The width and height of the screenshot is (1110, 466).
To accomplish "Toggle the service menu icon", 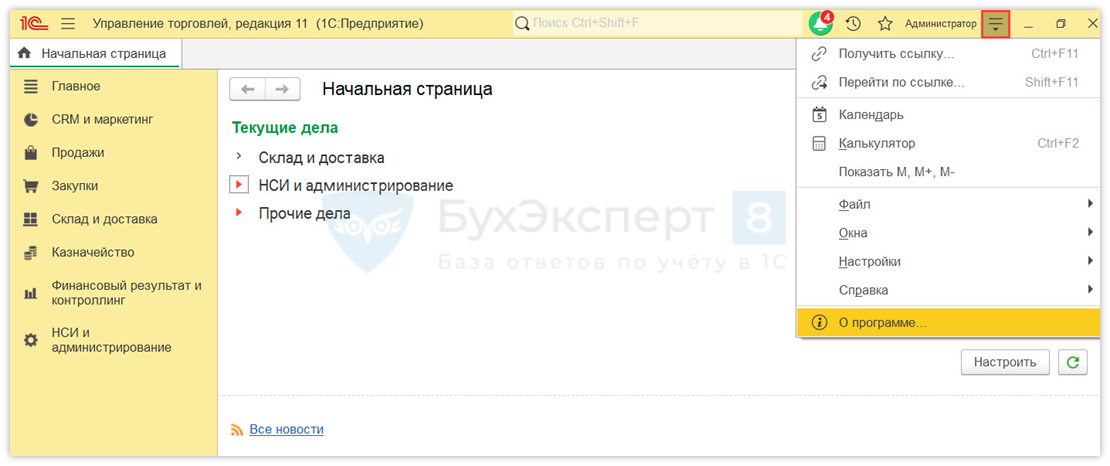I will (x=995, y=25).
